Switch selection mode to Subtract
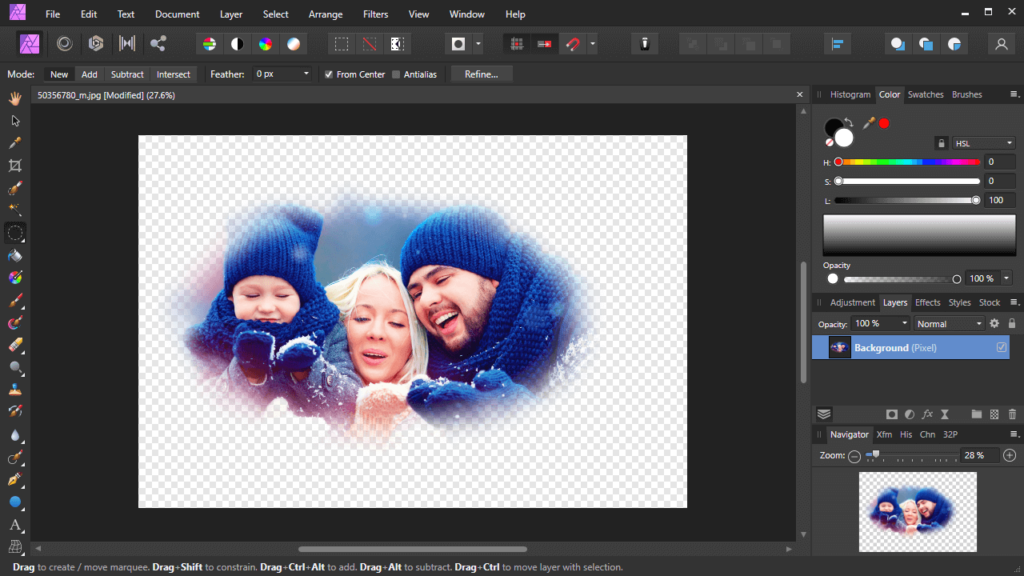This screenshot has height=576, width=1024. [x=127, y=74]
